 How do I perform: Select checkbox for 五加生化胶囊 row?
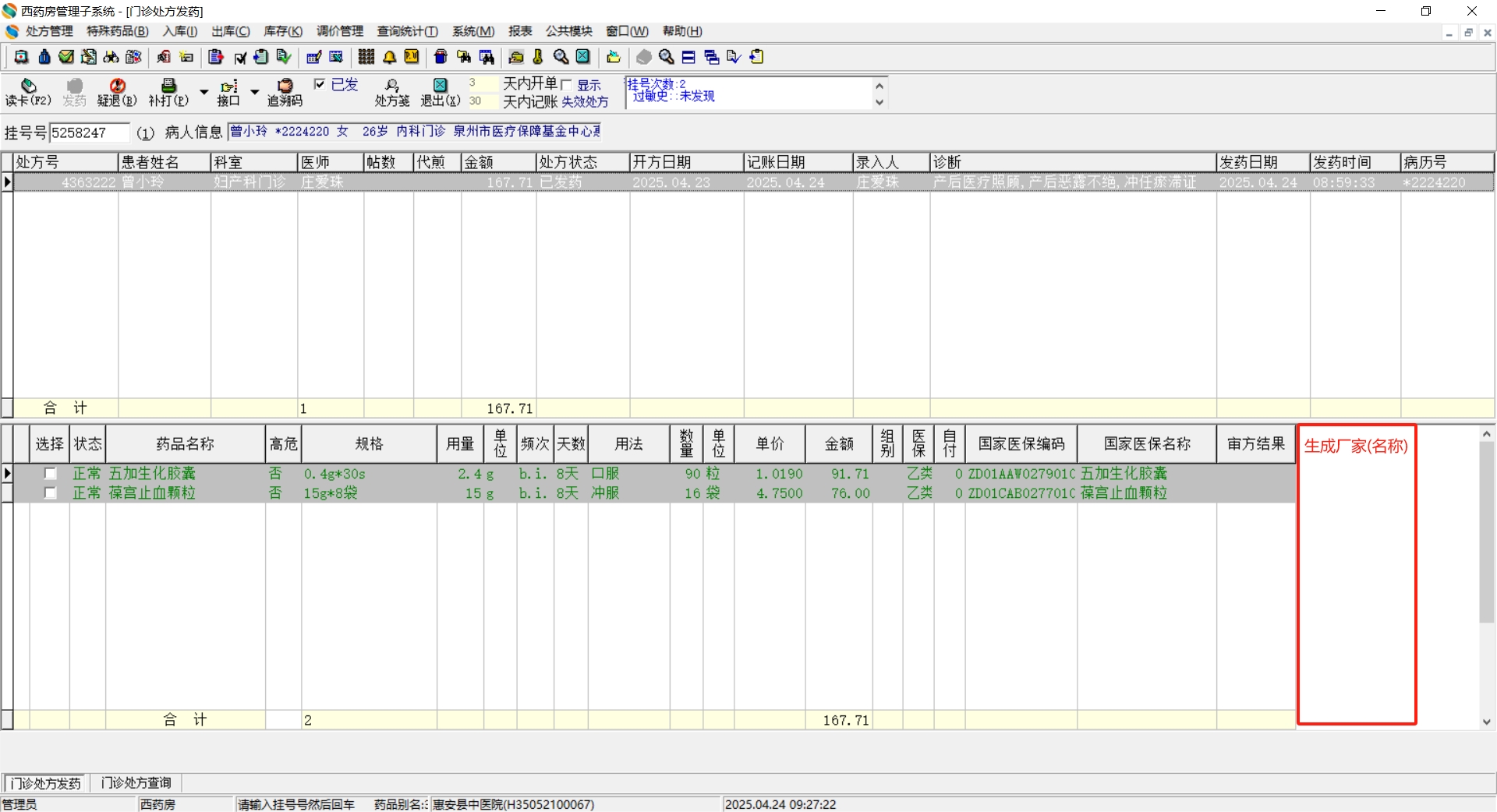tap(50, 473)
